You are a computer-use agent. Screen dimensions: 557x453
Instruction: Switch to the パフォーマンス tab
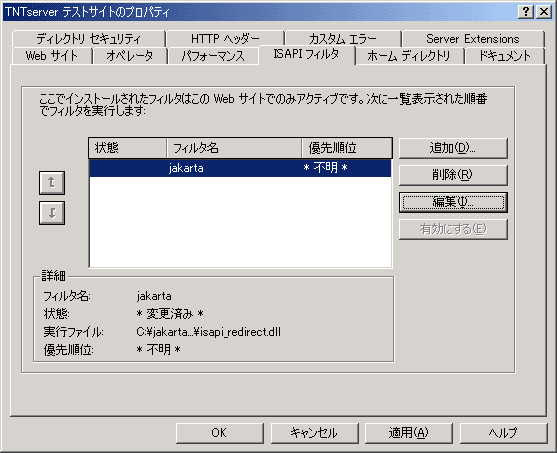(x=213, y=56)
